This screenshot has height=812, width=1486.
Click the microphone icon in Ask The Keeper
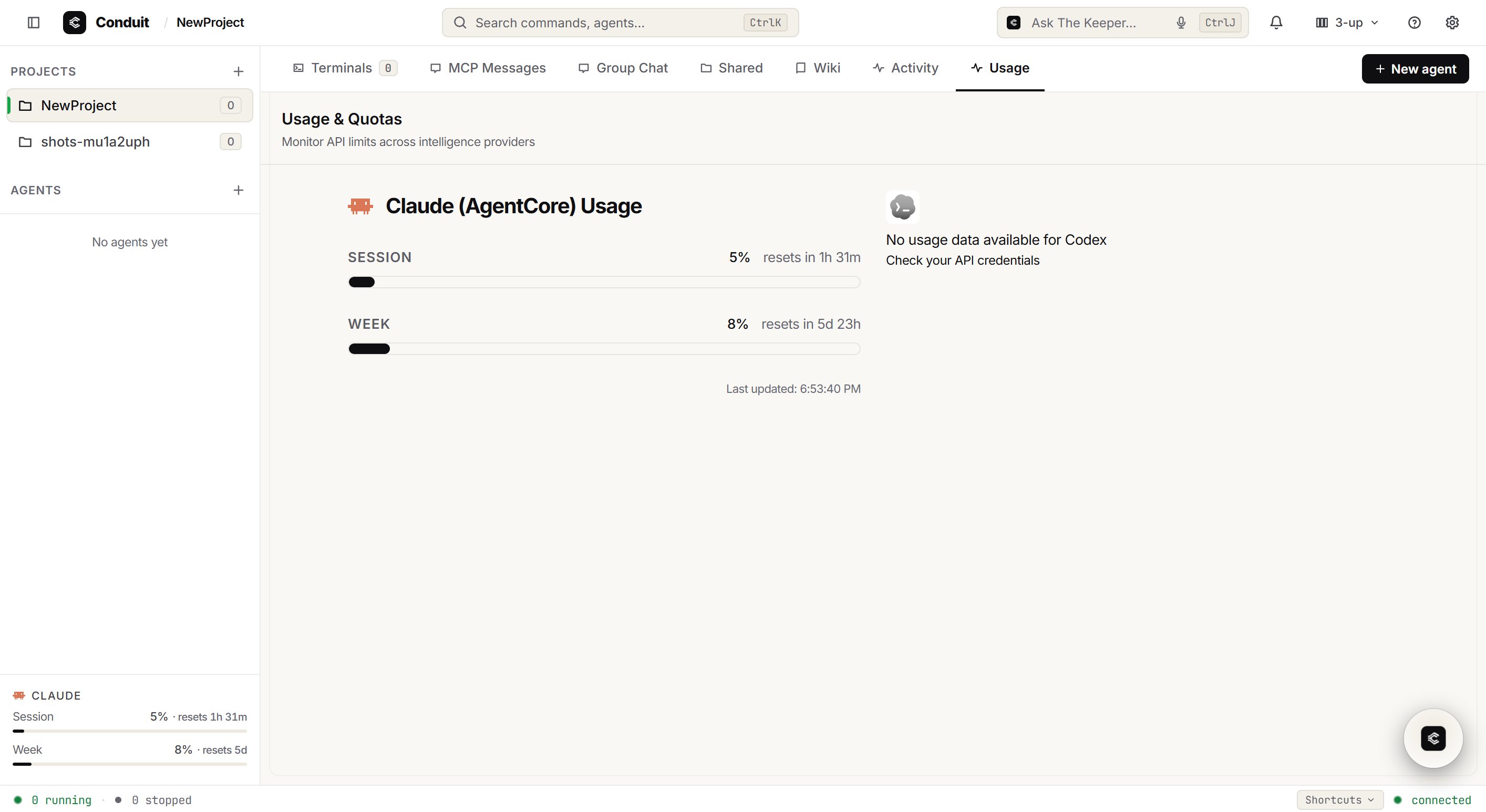[1181, 23]
